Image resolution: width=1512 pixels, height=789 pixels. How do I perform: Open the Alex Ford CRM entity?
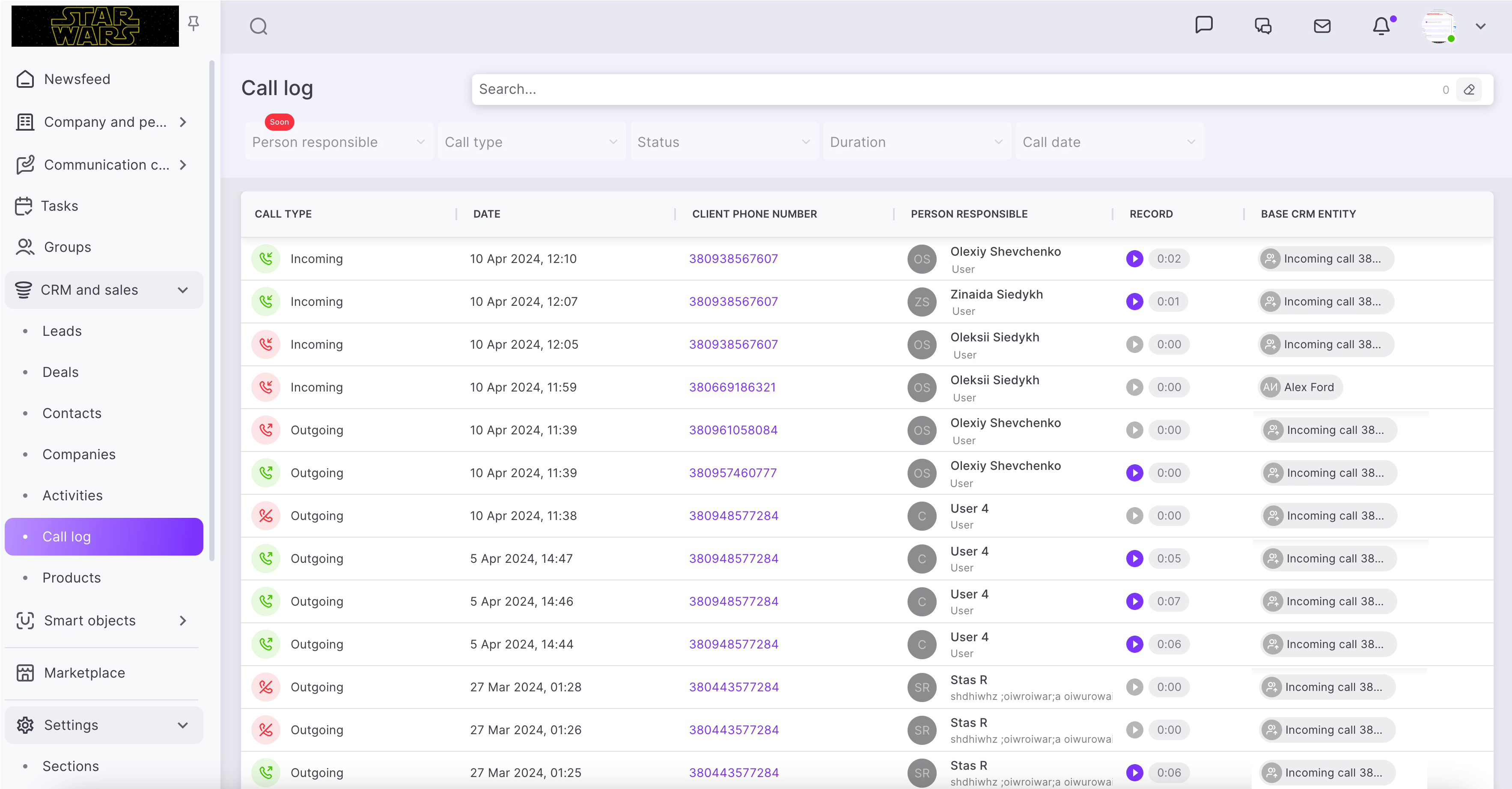coord(1300,387)
